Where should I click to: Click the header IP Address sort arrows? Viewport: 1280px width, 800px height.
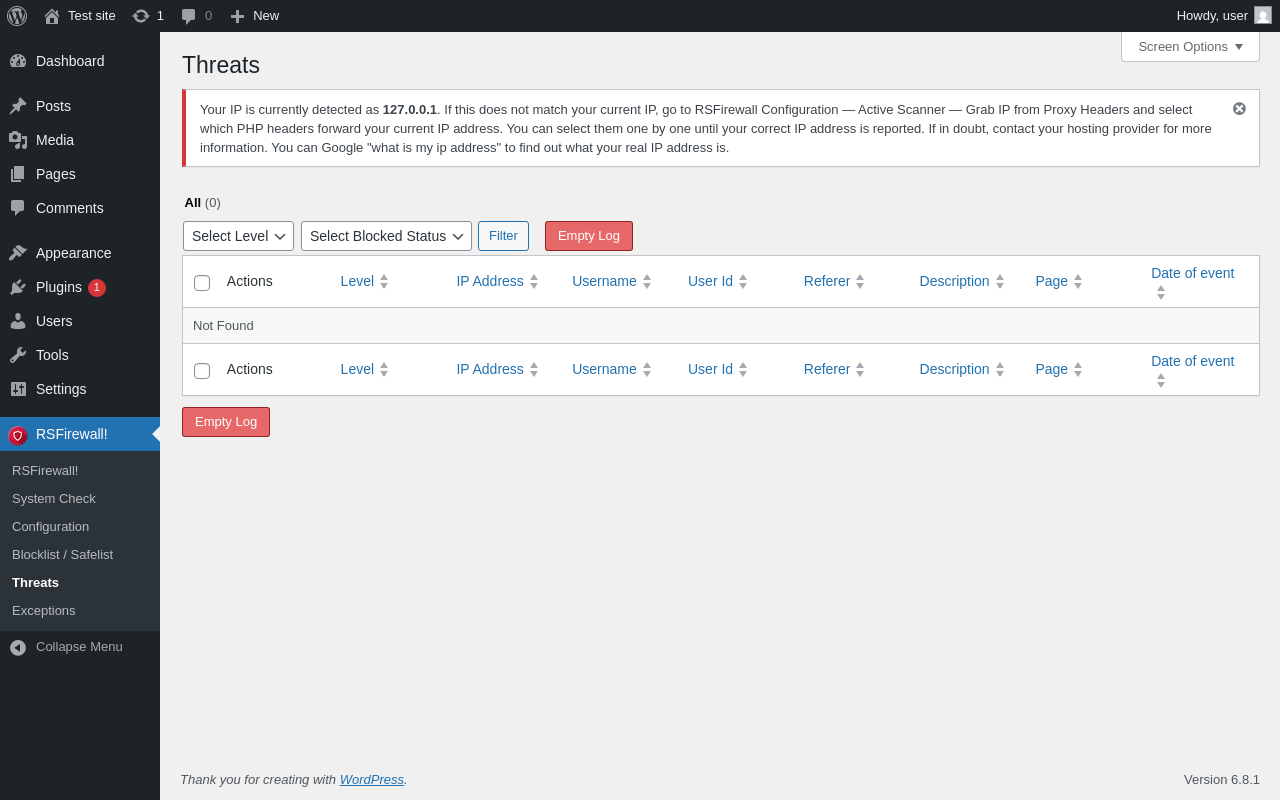[x=534, y=282]
